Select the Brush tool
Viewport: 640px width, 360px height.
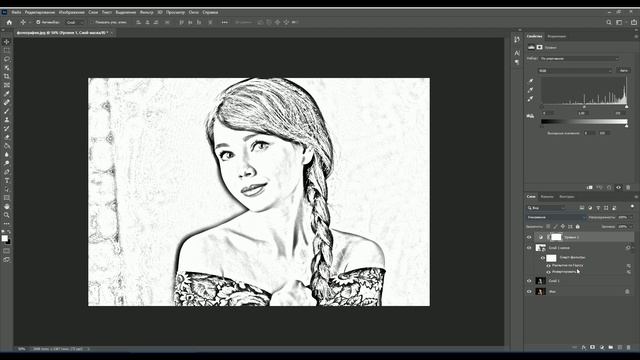pyautogui.click(x=7, y=111)
